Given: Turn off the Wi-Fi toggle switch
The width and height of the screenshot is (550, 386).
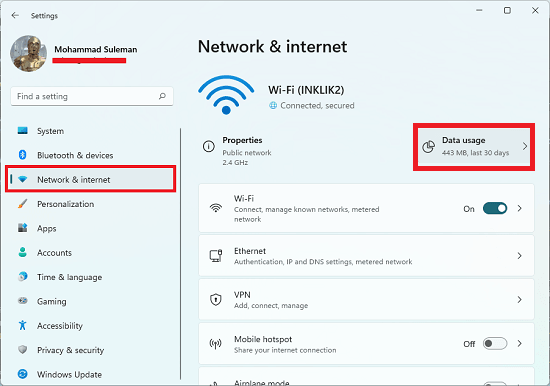Looking at the screenshot, I should click(x=495, y=208).
